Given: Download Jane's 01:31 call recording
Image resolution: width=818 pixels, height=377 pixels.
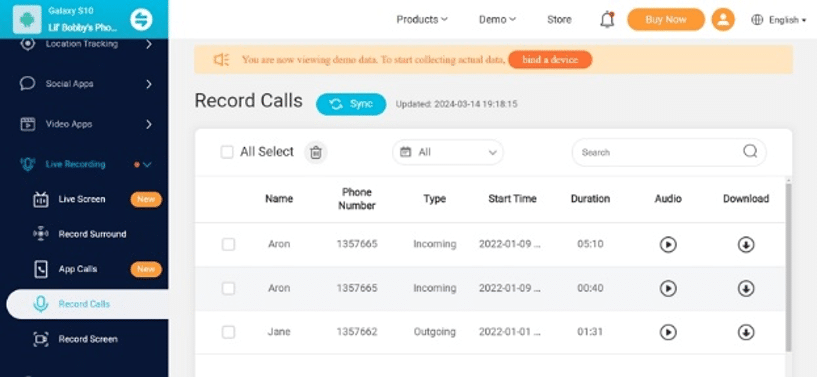Looking at the screenshot, I should 746,332.
